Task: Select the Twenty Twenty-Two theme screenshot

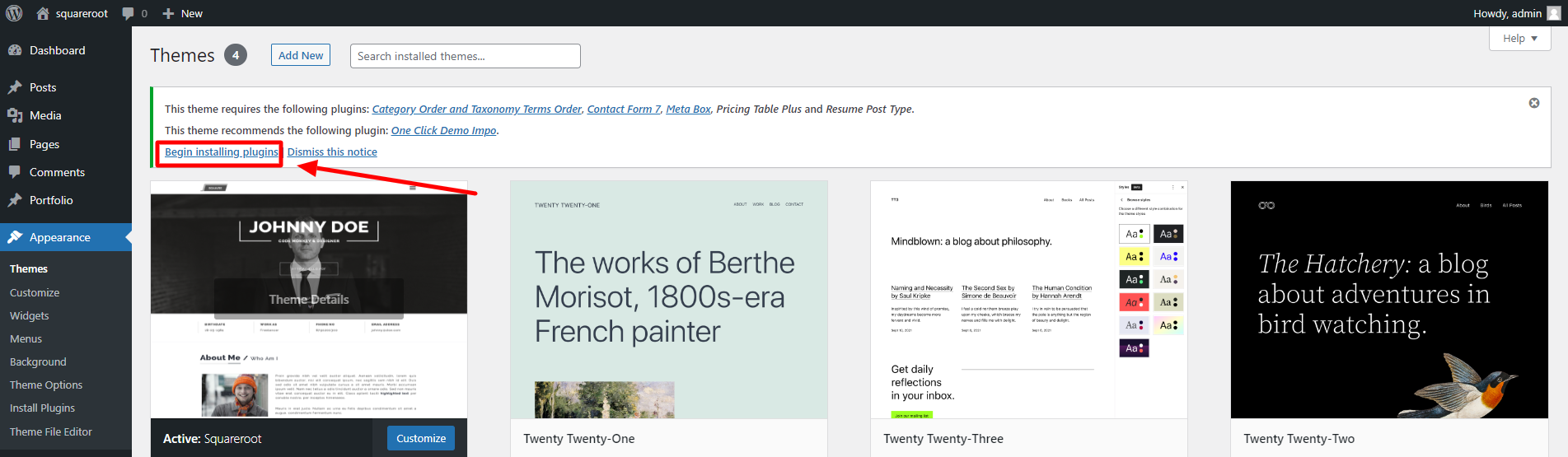Action: [x=1389, y=300]
